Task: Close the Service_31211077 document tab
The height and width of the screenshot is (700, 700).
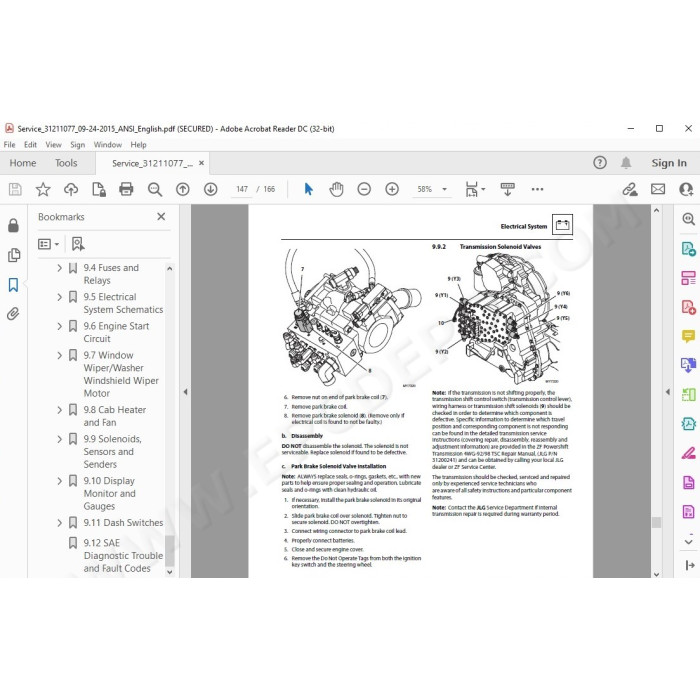Action: pos(201,163)
